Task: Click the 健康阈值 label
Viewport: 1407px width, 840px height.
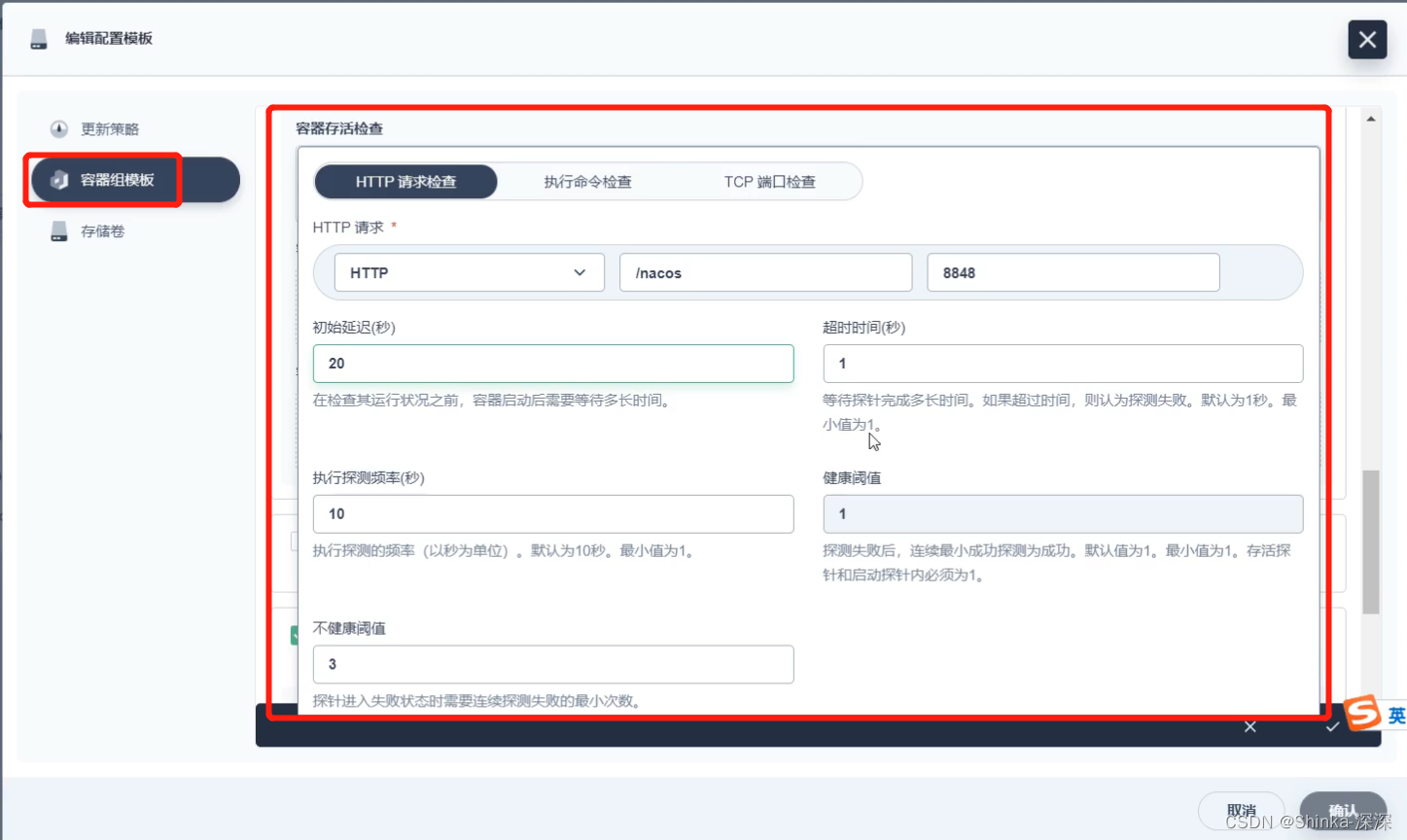Action: 852,478
